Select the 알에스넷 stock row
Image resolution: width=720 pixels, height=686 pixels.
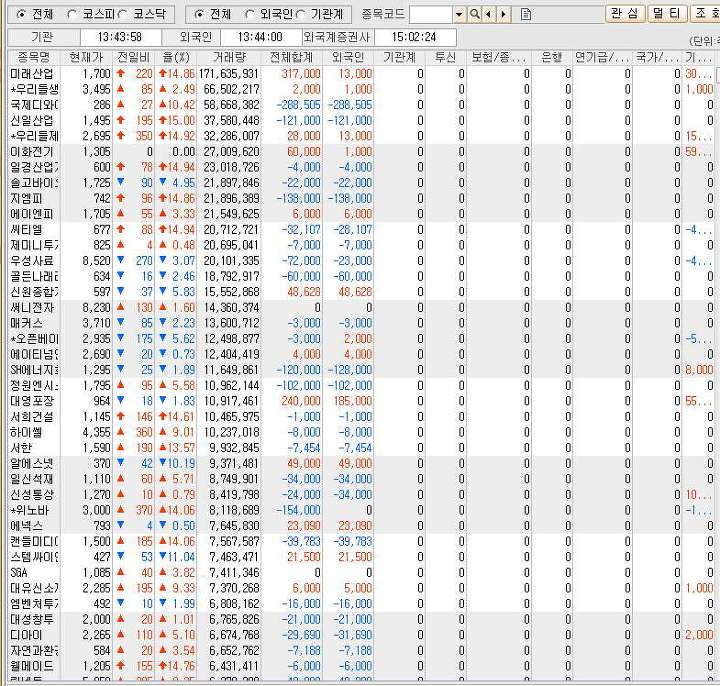click(361, 464)
